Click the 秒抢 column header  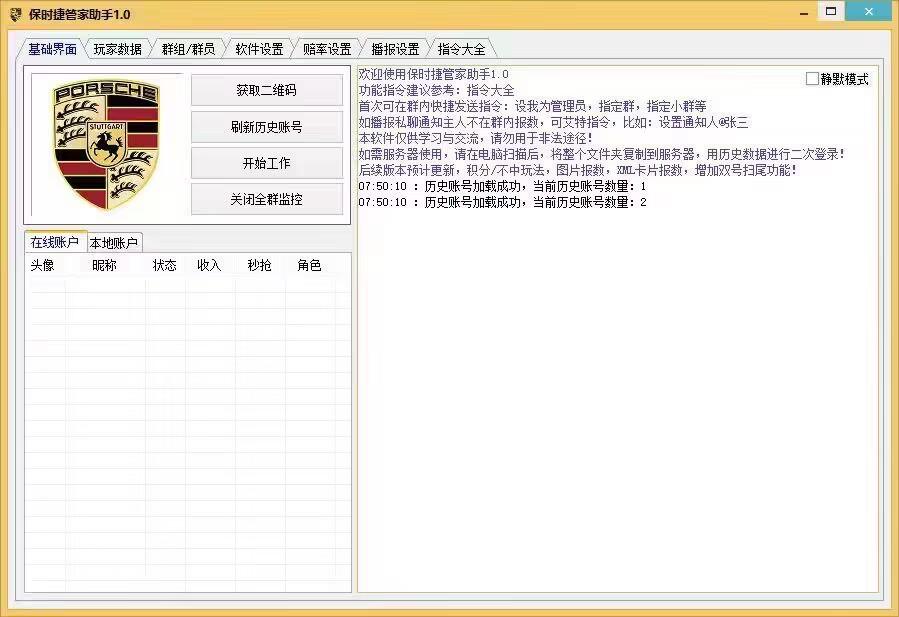click(259, 265)
